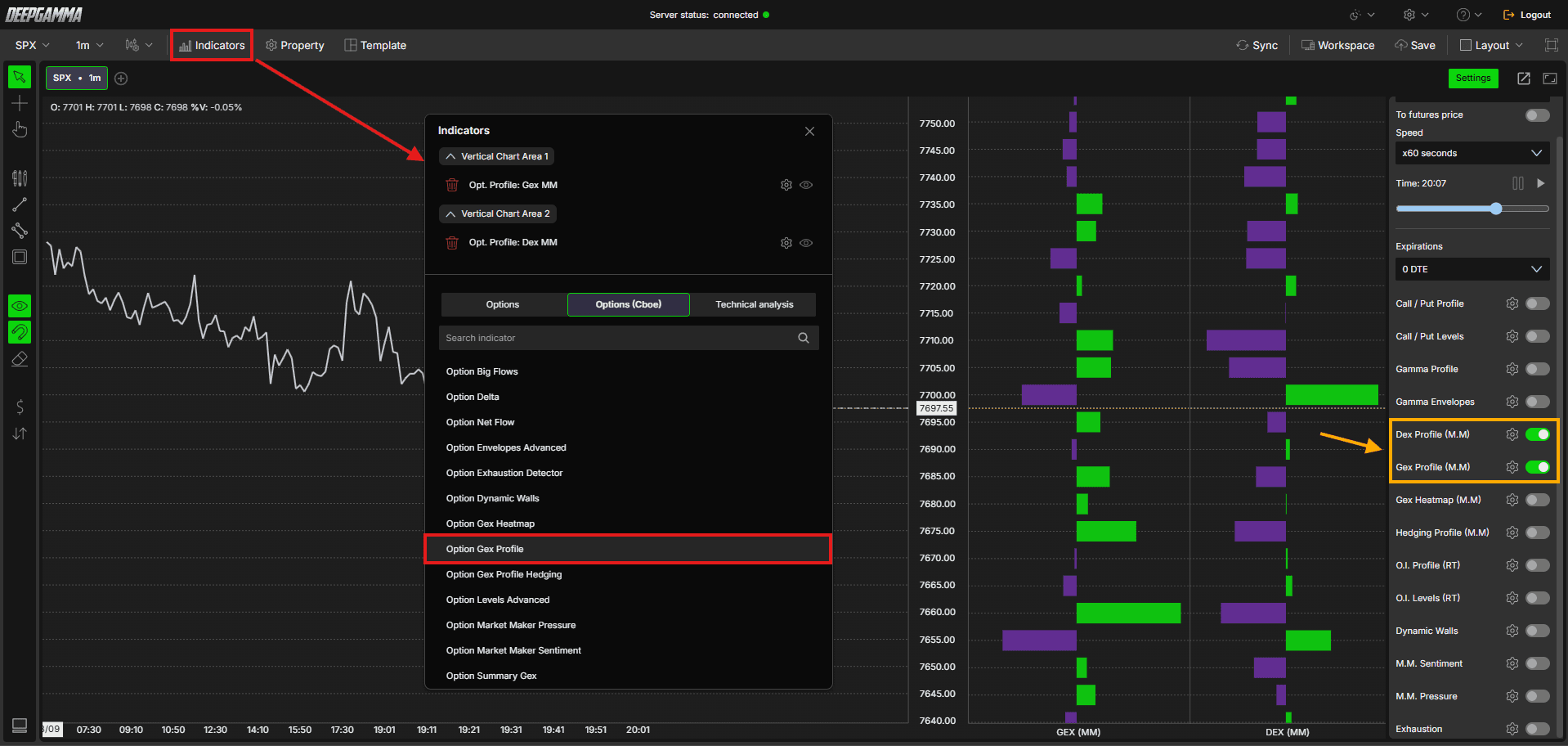Click the playback play button
The height and width of the screenshot is (746, 1568).
point(1541,183)
